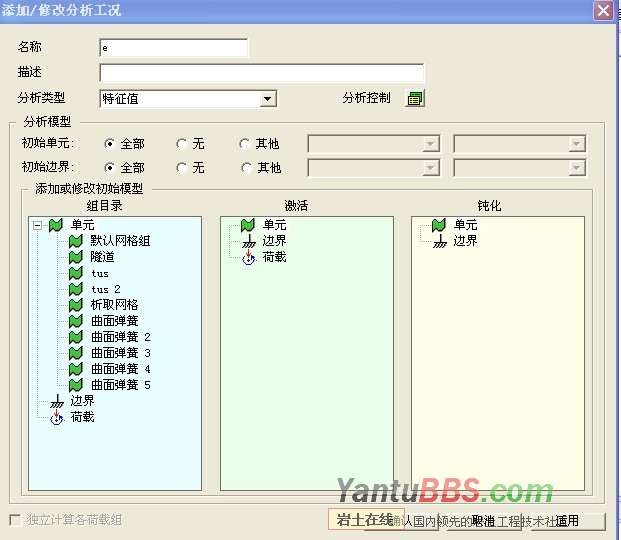Select 边界 boundary node in 组目录 tree
This screenshot has width=621, height=540.
pyautogui.click(x=82, y=401)
